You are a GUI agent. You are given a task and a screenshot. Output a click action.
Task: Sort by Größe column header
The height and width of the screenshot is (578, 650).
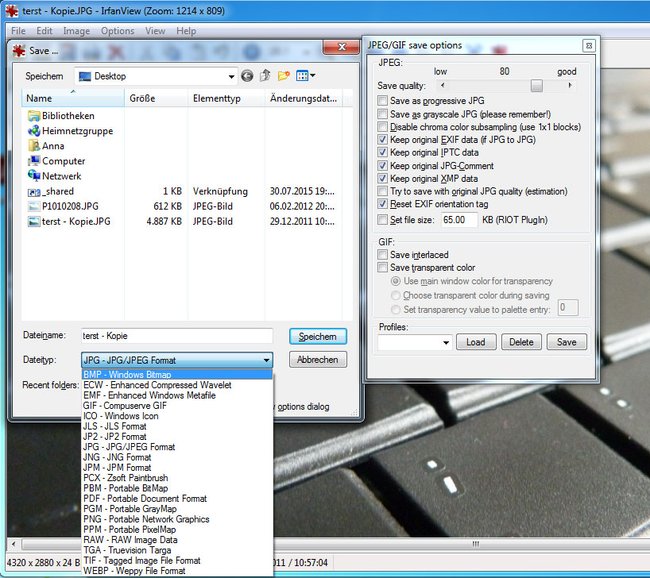click(x=156, y=98)
